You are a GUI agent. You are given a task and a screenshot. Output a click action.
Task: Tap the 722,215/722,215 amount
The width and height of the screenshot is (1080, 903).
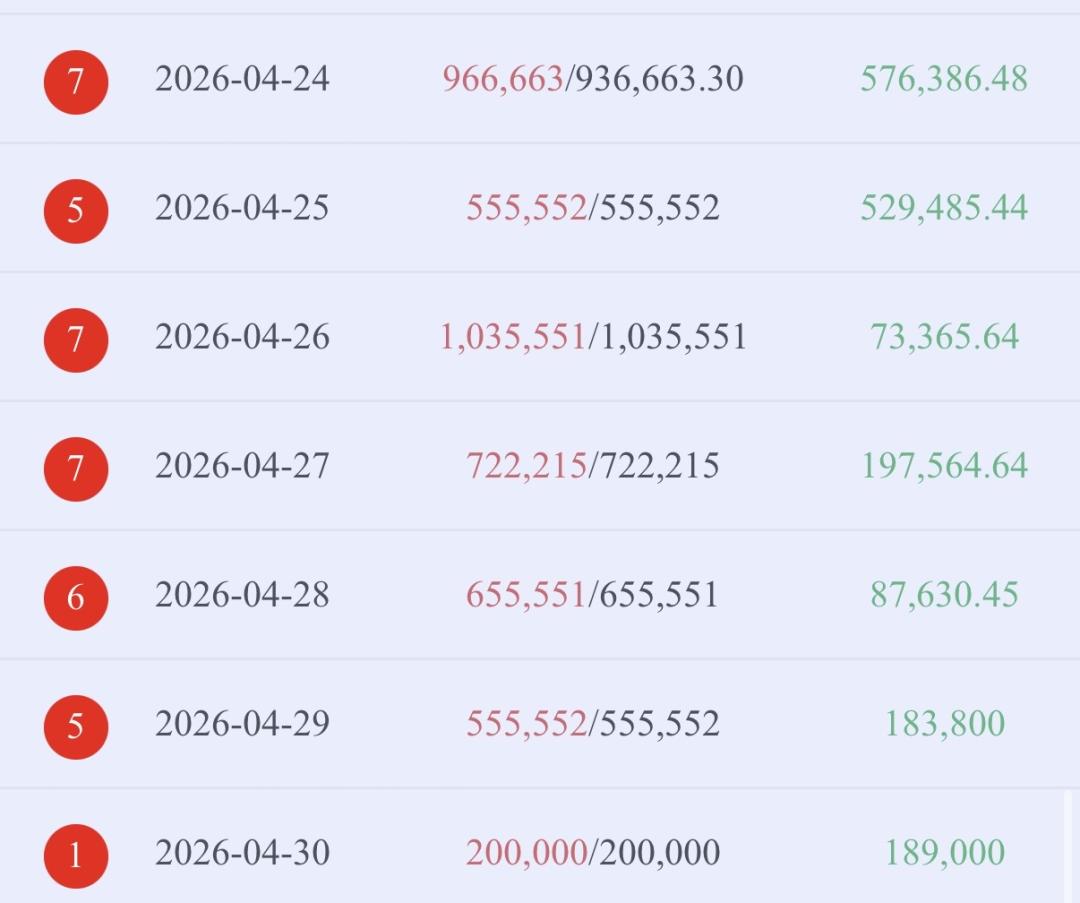click(x=593, y=466)
